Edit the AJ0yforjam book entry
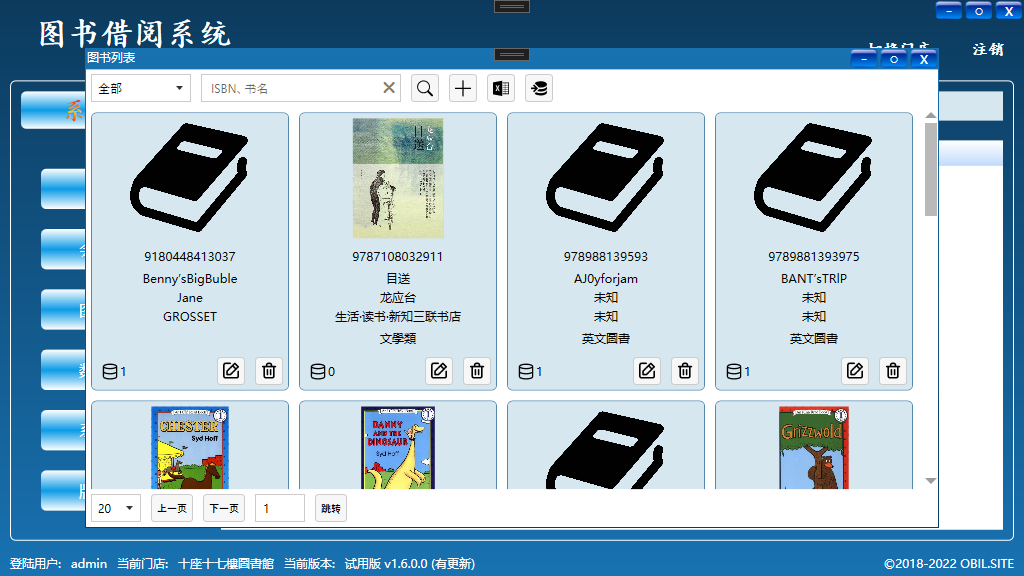 (x=647, y=371)
